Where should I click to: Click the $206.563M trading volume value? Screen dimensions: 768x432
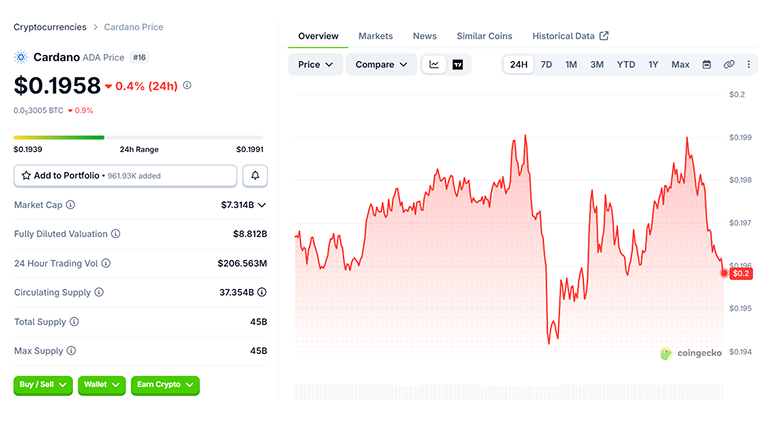pyautogui.click(x=242, y=263)
